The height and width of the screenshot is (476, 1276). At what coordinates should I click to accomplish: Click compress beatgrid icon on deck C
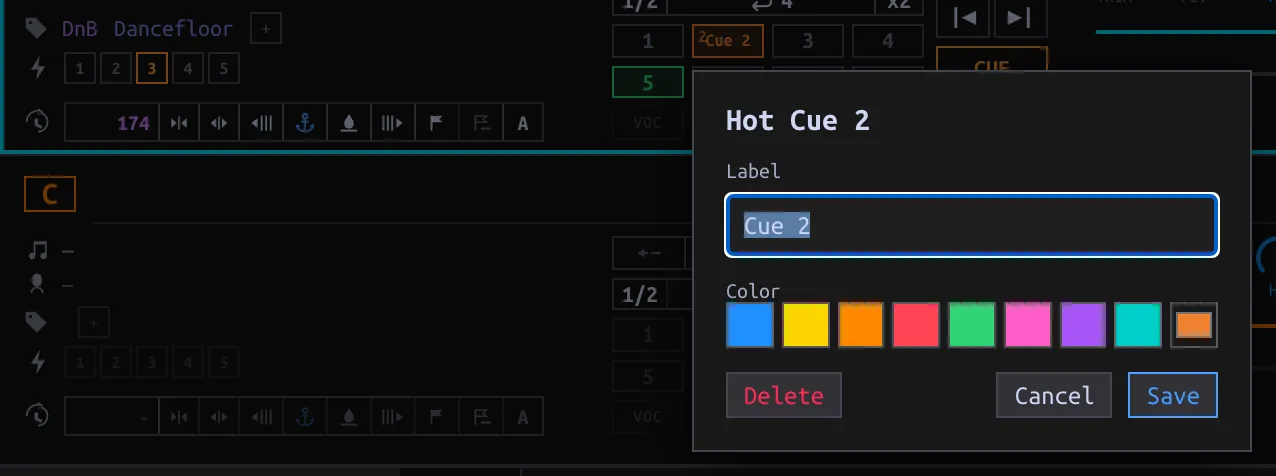[179, 416]
